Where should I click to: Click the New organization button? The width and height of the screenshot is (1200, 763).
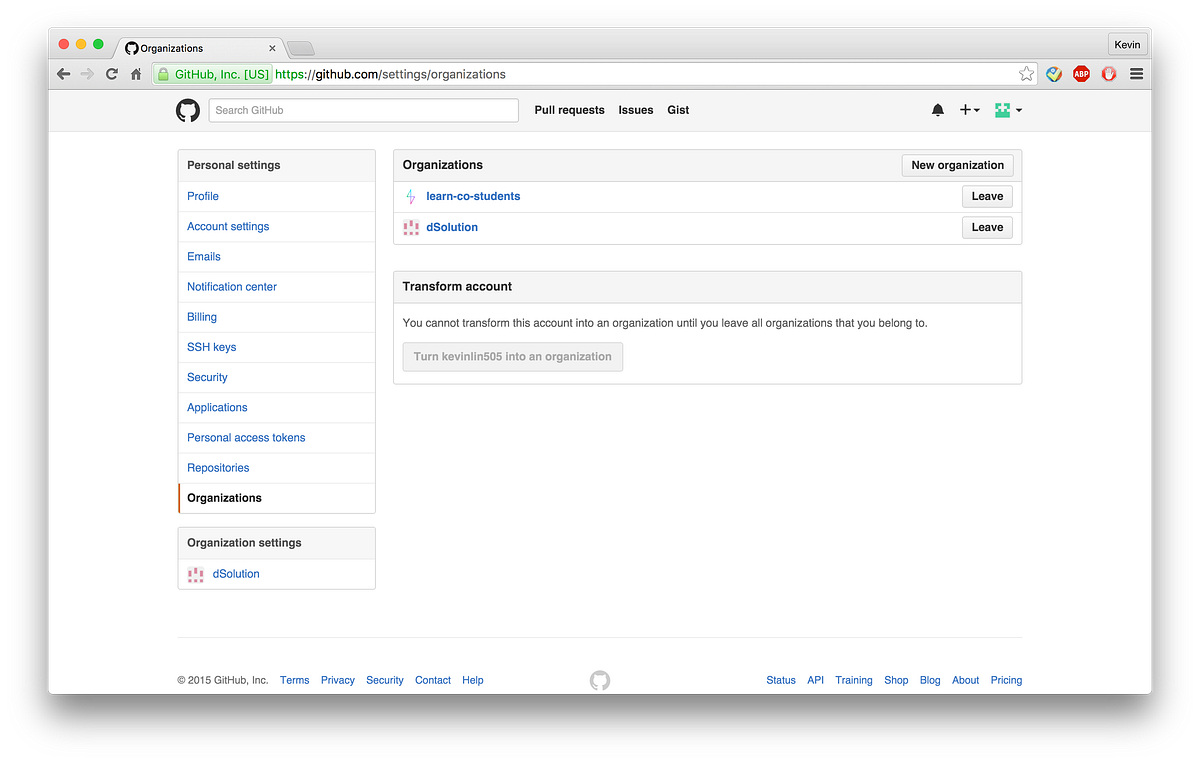point(957,164)
